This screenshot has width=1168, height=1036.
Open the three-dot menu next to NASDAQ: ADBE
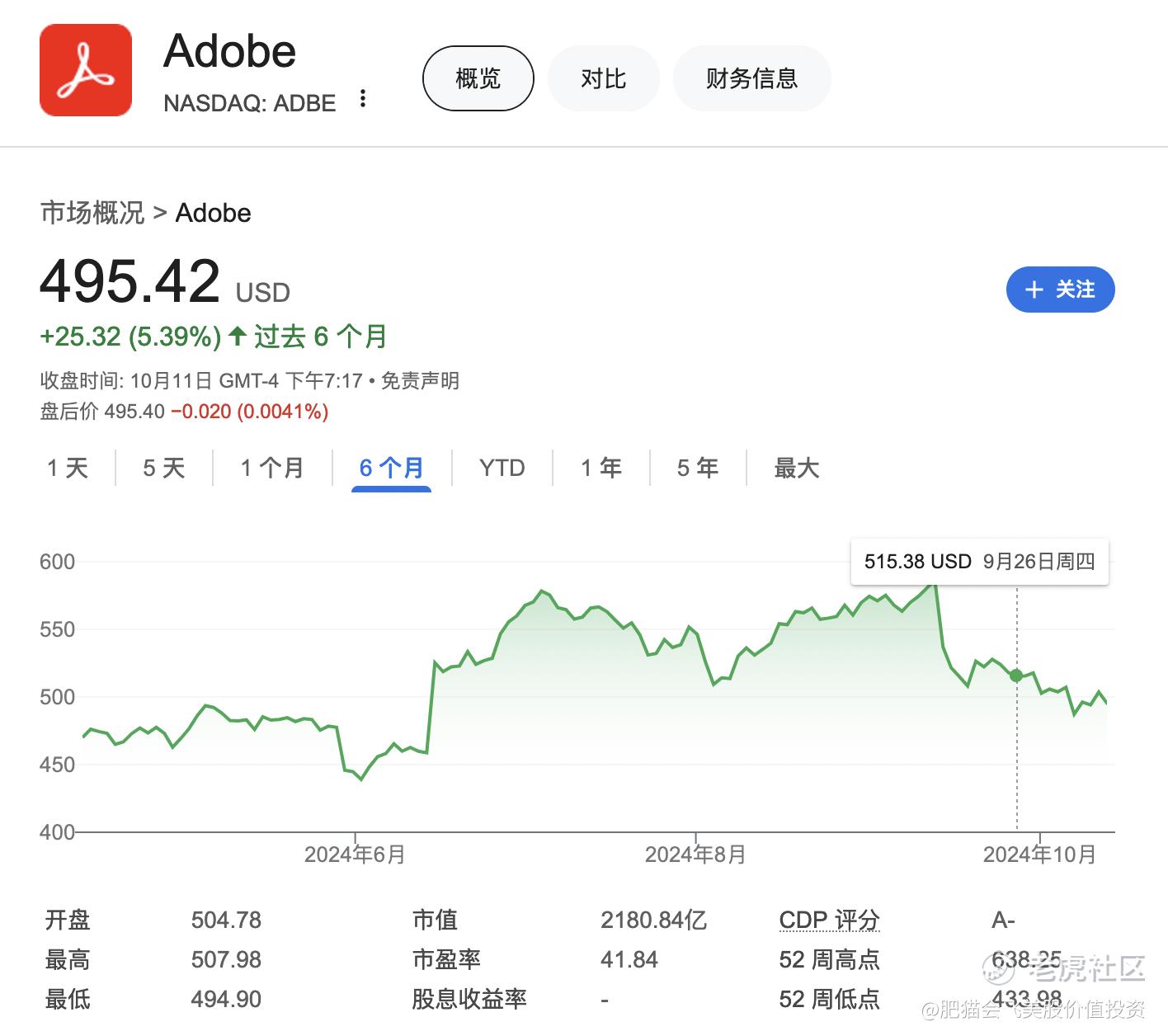coord(363,100)
